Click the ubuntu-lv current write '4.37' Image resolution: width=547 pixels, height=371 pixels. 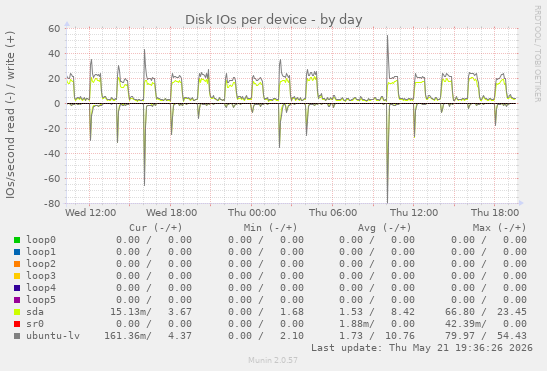point(180,336)
